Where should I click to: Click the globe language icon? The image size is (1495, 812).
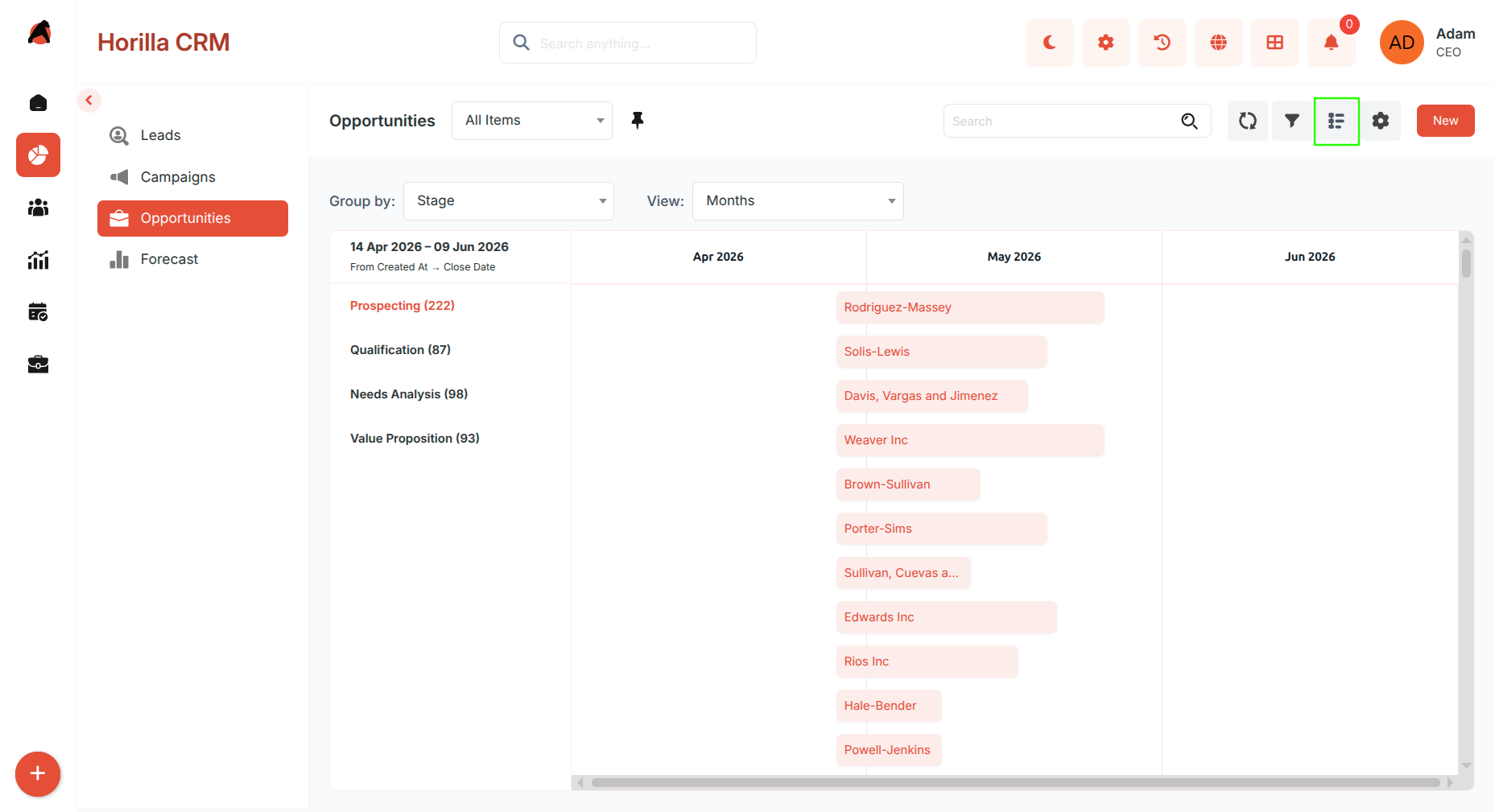1218,43
